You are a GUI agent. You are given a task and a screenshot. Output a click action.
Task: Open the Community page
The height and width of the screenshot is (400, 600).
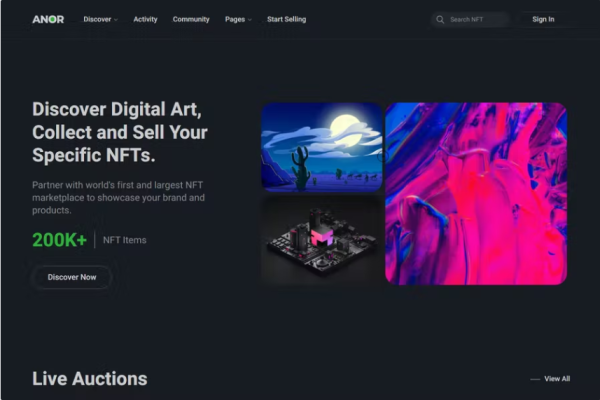[191, 19]
